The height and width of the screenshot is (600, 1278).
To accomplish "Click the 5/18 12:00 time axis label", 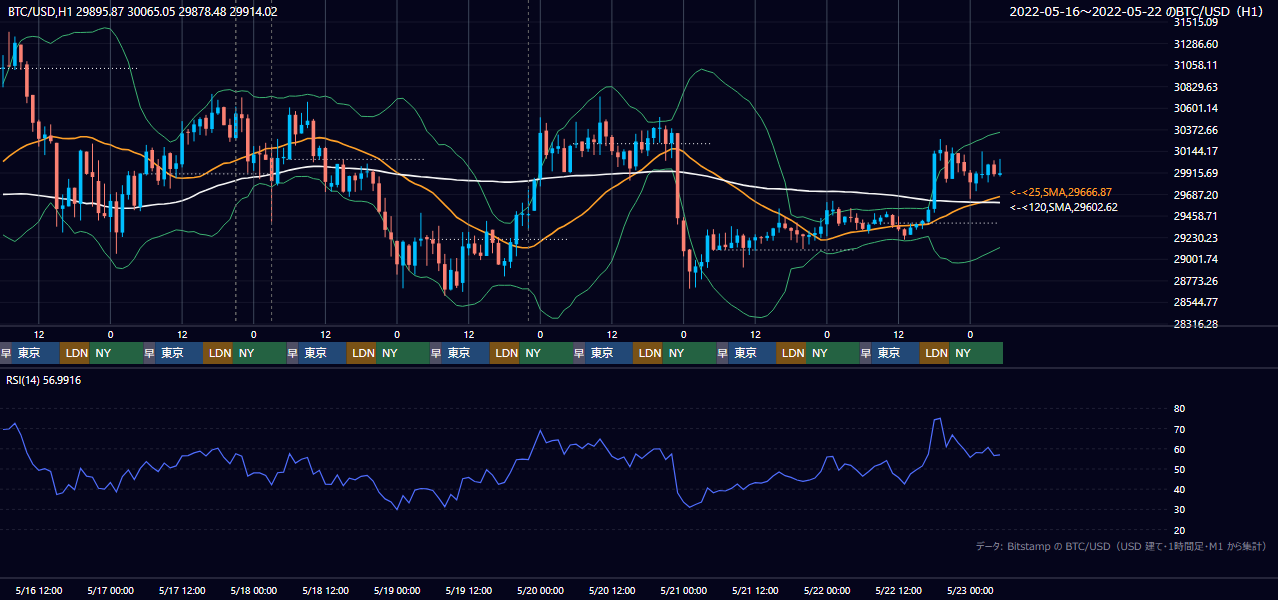I will pyautogui.click(x=325, y=590).
